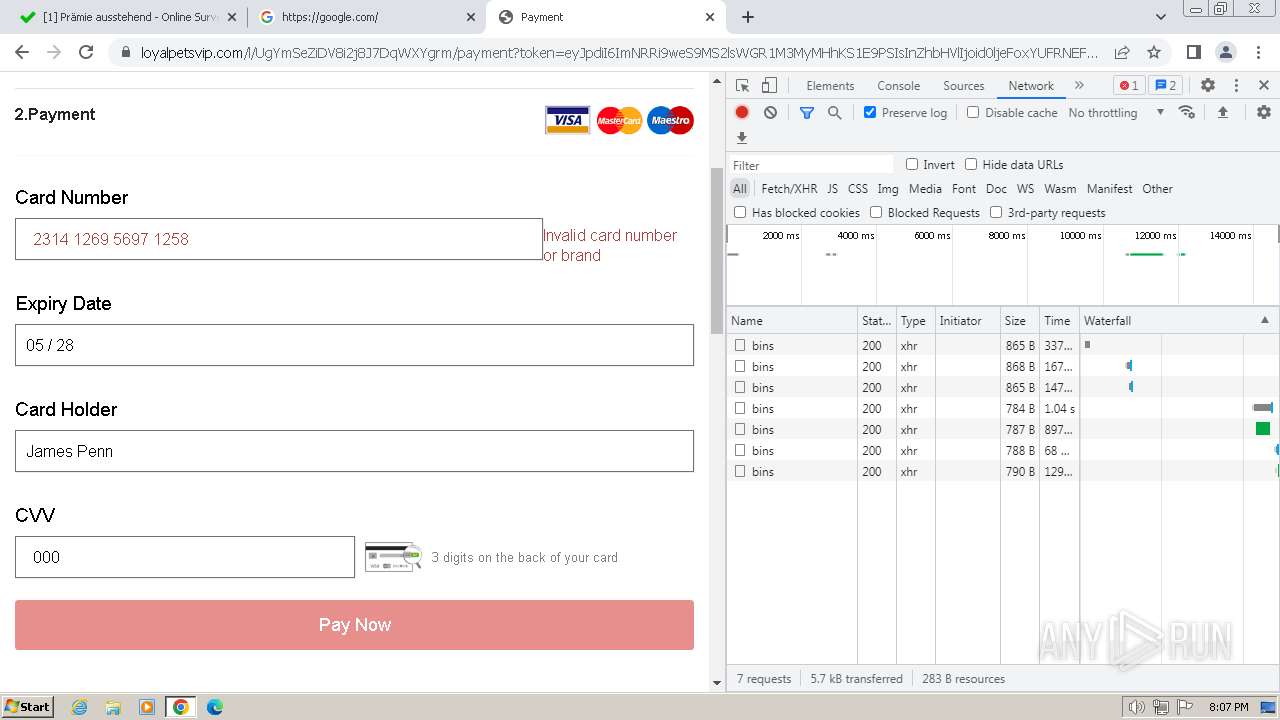Click the network Filter text box

pos(812,165)
